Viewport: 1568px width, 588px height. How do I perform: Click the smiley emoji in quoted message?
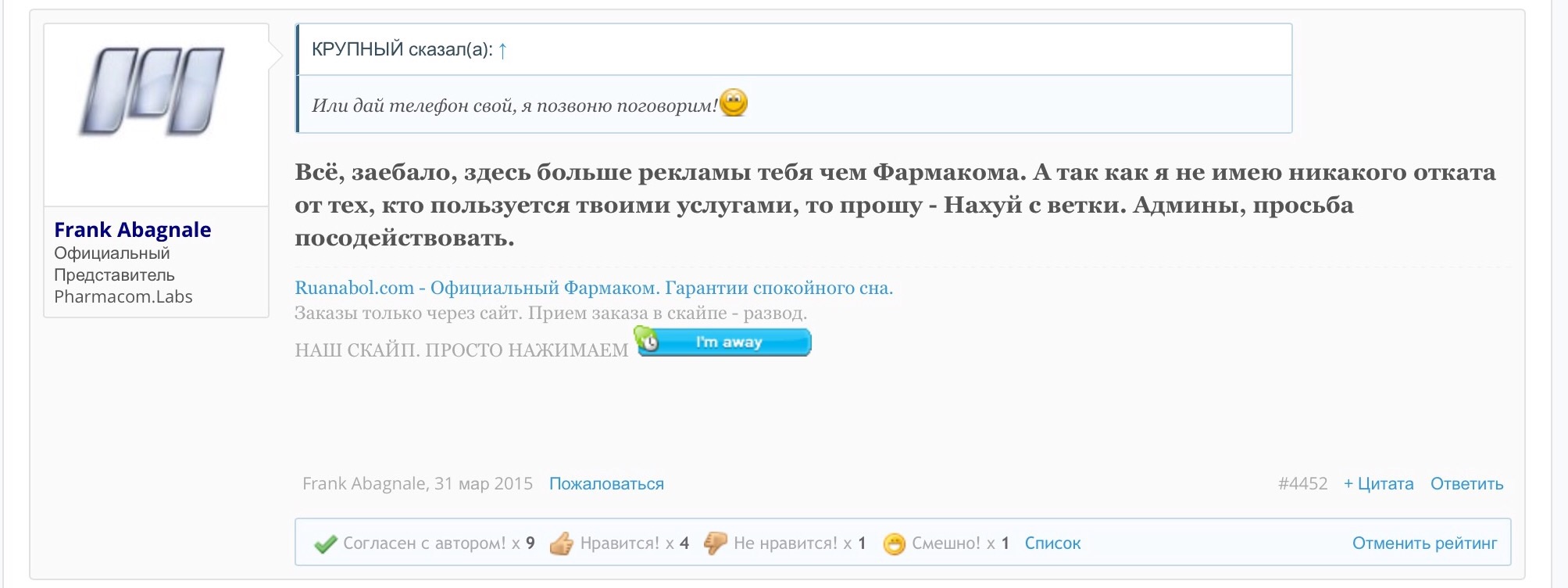tap(734, 103)
